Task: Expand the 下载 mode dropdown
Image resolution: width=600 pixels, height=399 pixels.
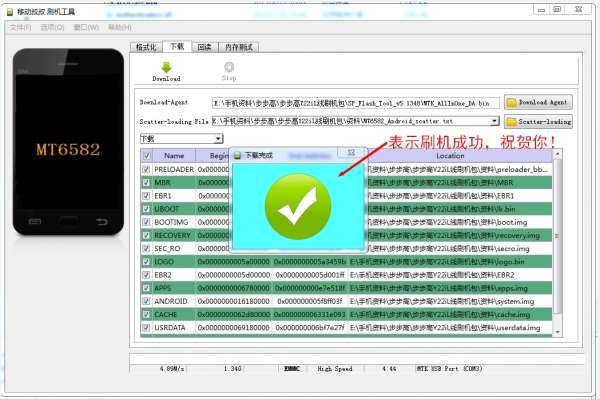Action: pyautogui.click(x=218, y=138)
